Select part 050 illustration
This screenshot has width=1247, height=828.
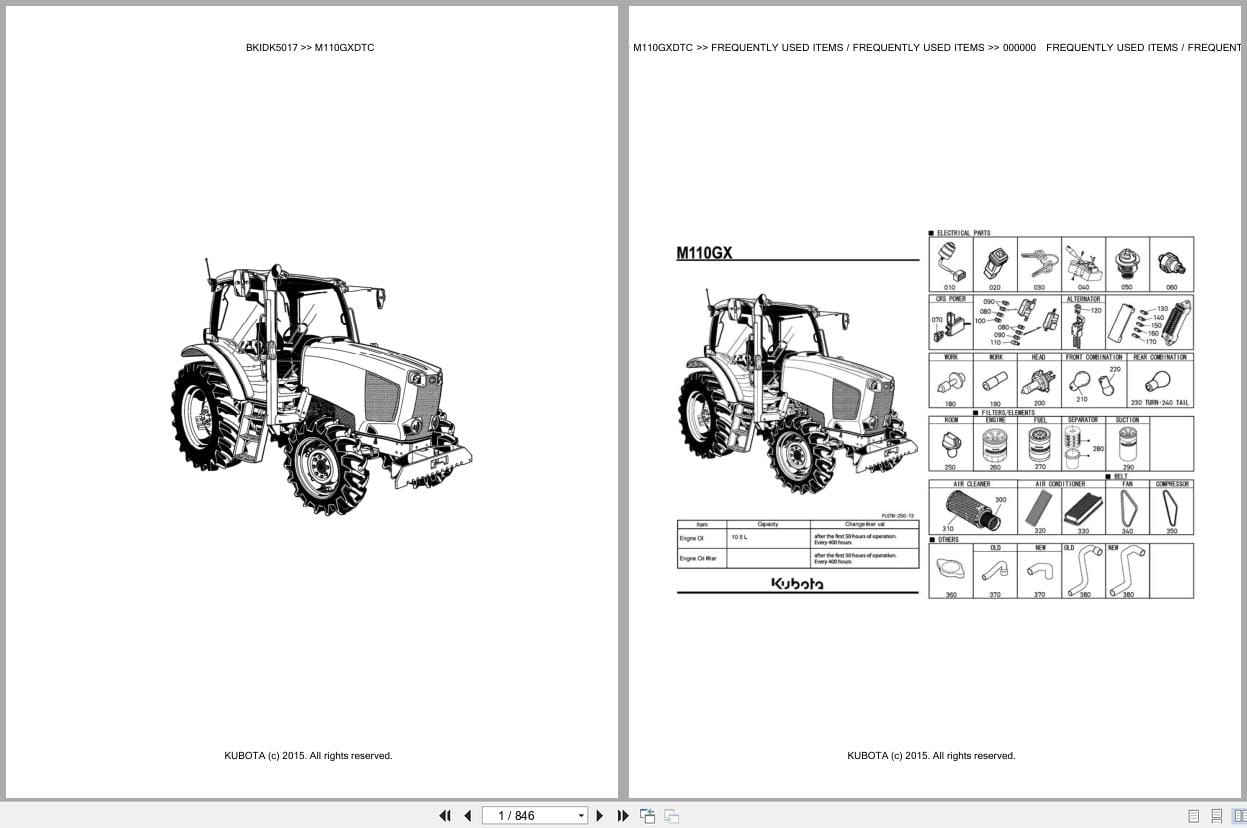click(1127, 264)
